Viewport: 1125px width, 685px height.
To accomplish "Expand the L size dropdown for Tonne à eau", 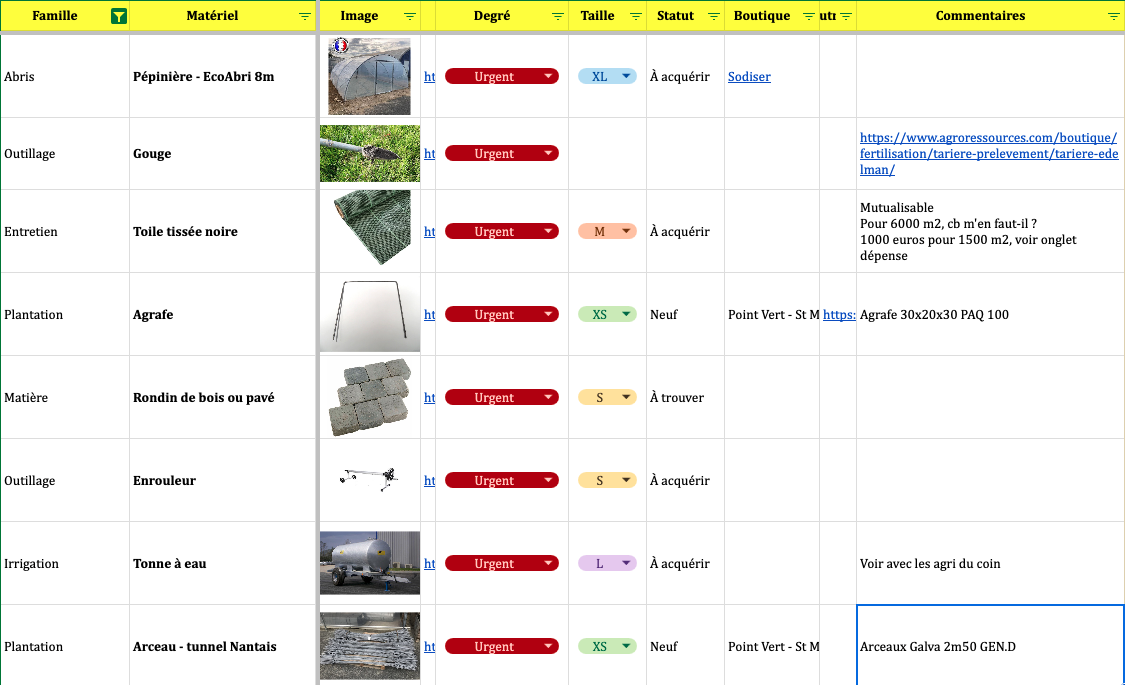I will [x=626, y=564].
